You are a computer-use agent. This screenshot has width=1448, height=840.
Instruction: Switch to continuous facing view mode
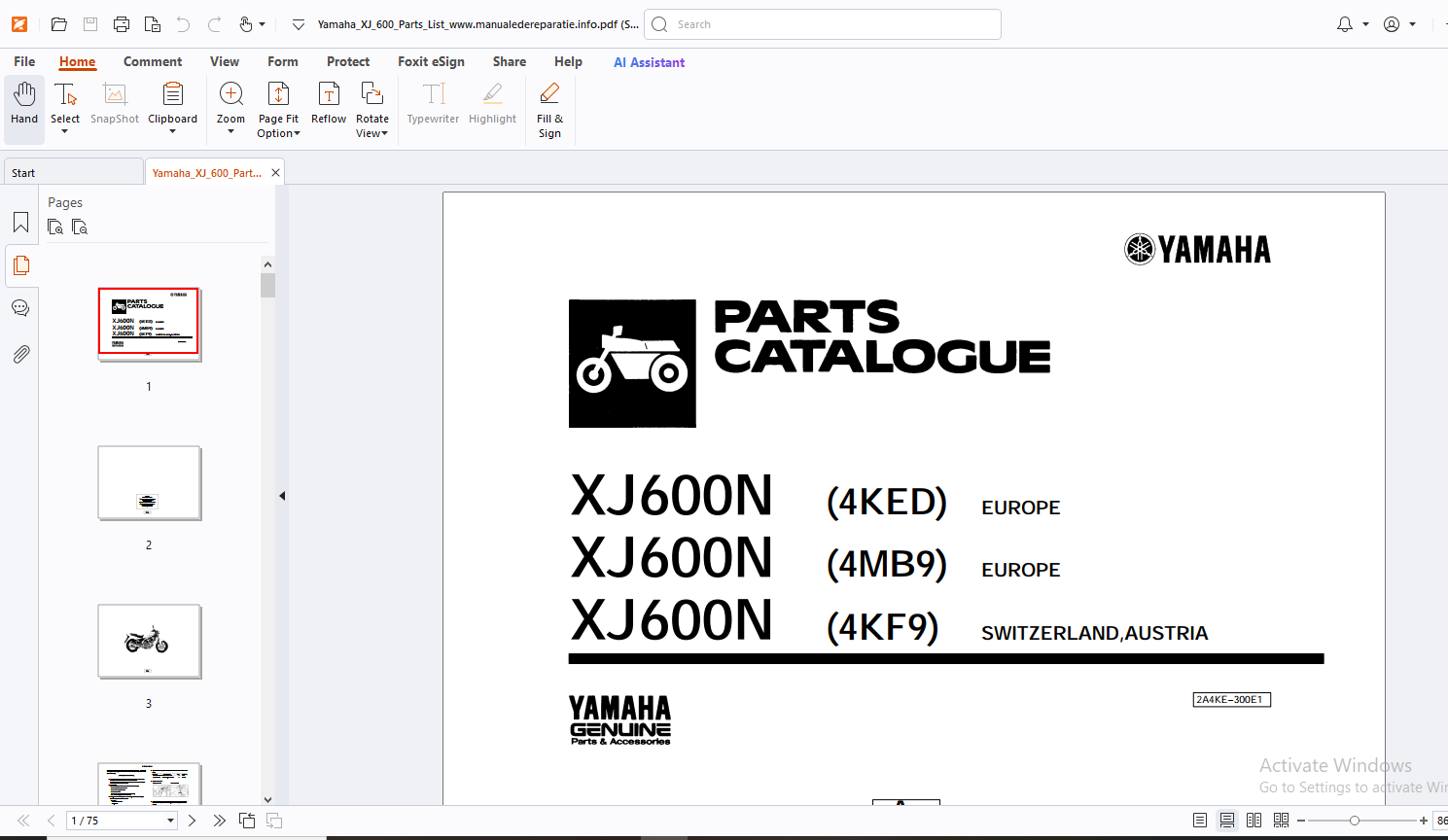click(x=1282, y=821)
